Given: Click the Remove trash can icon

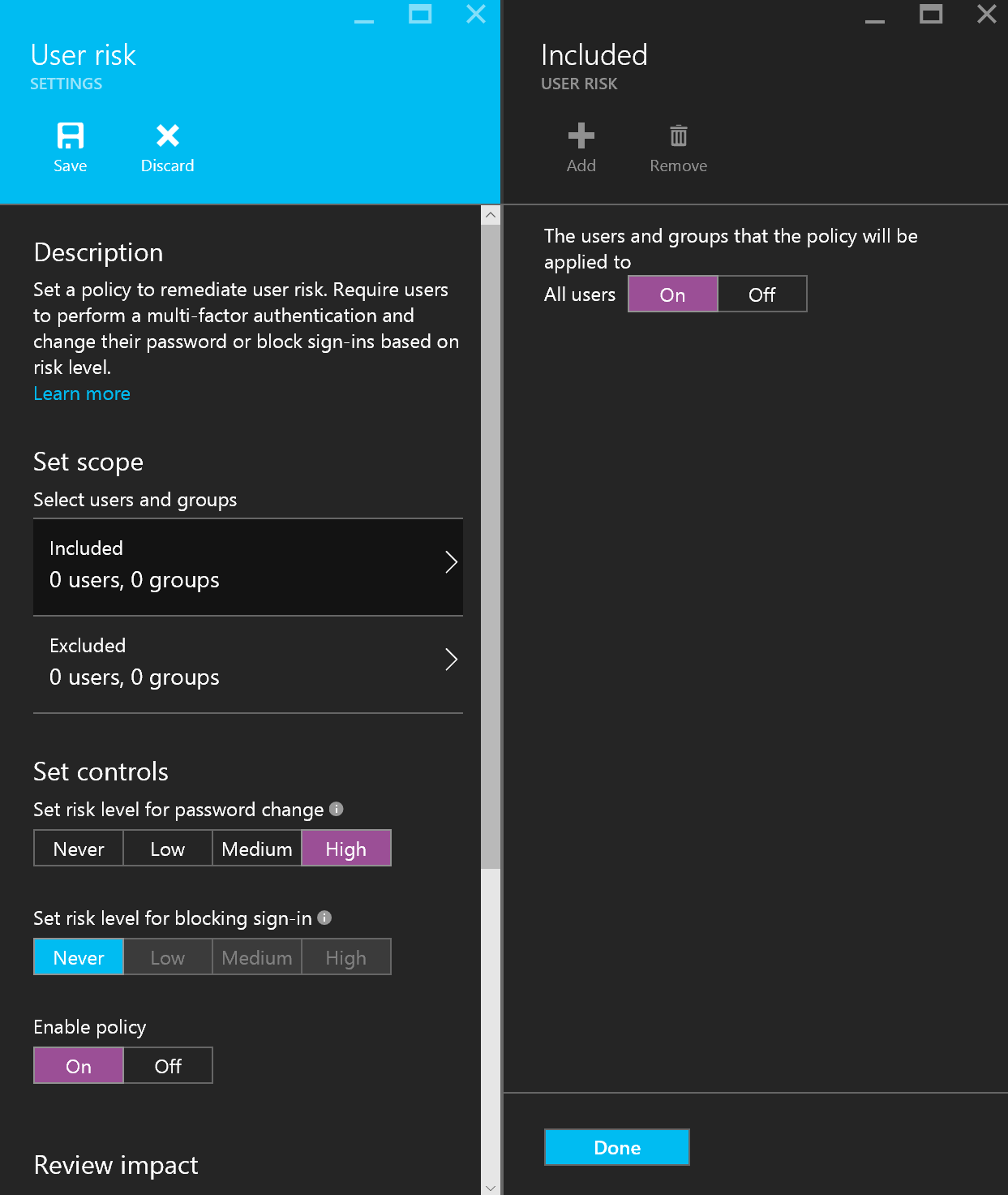Looking at the screenshot, I should [x=678, y=135].
